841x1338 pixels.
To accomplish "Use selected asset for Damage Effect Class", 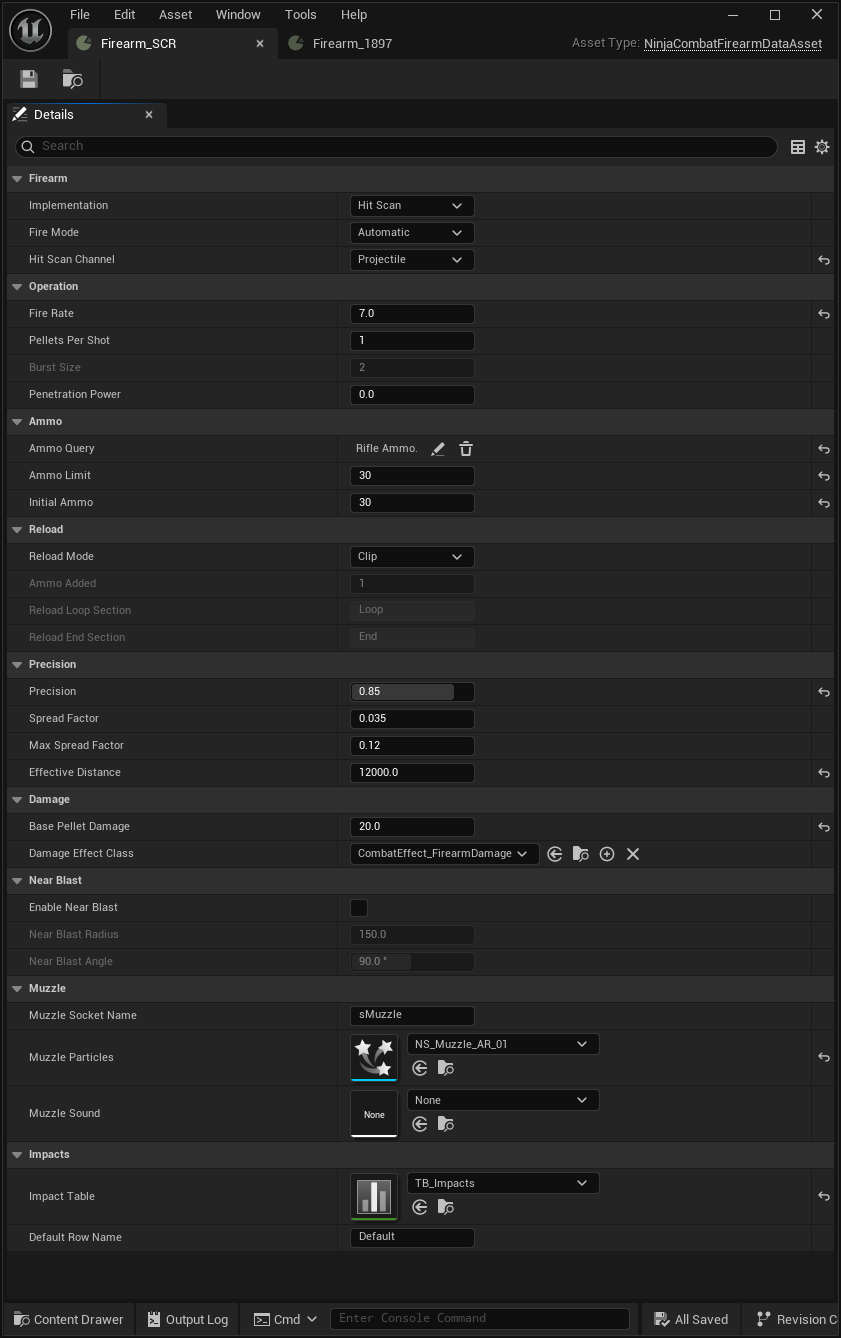I will point(555,854).
